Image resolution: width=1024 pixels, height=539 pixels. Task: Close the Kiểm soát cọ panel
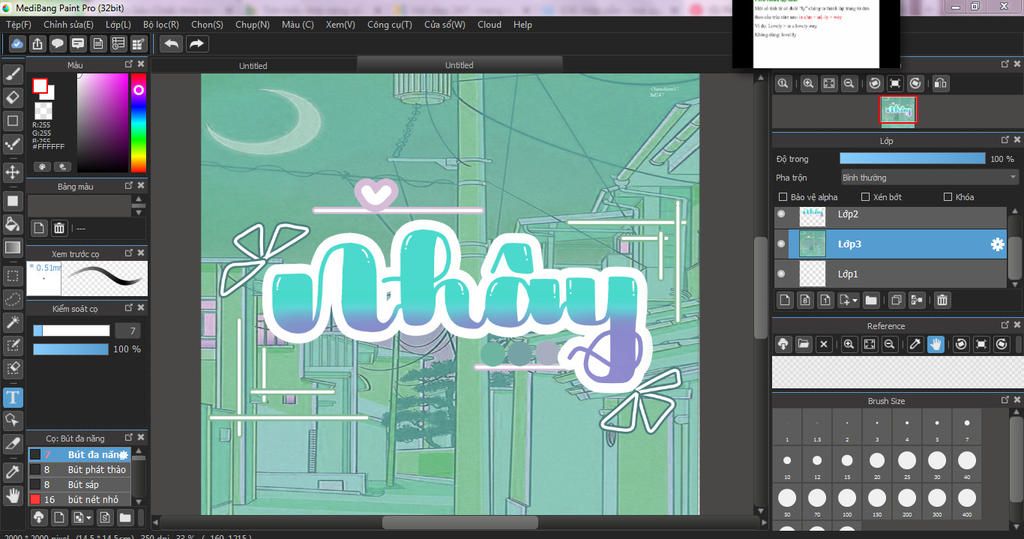pyautogui.click(x=141, y=307)
